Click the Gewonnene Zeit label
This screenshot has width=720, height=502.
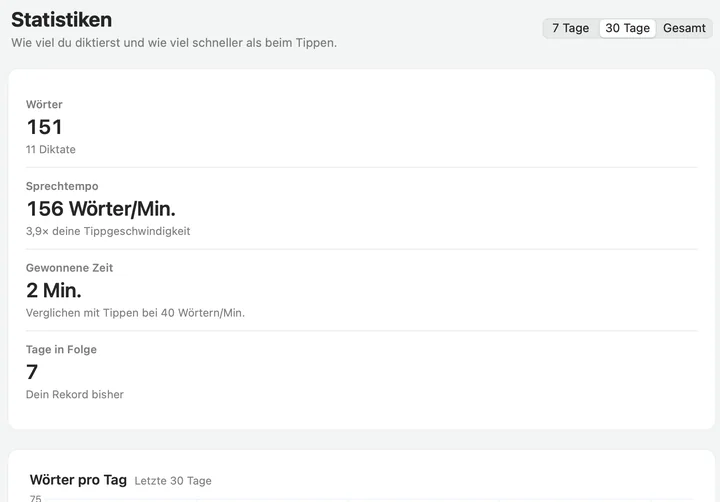69,268
